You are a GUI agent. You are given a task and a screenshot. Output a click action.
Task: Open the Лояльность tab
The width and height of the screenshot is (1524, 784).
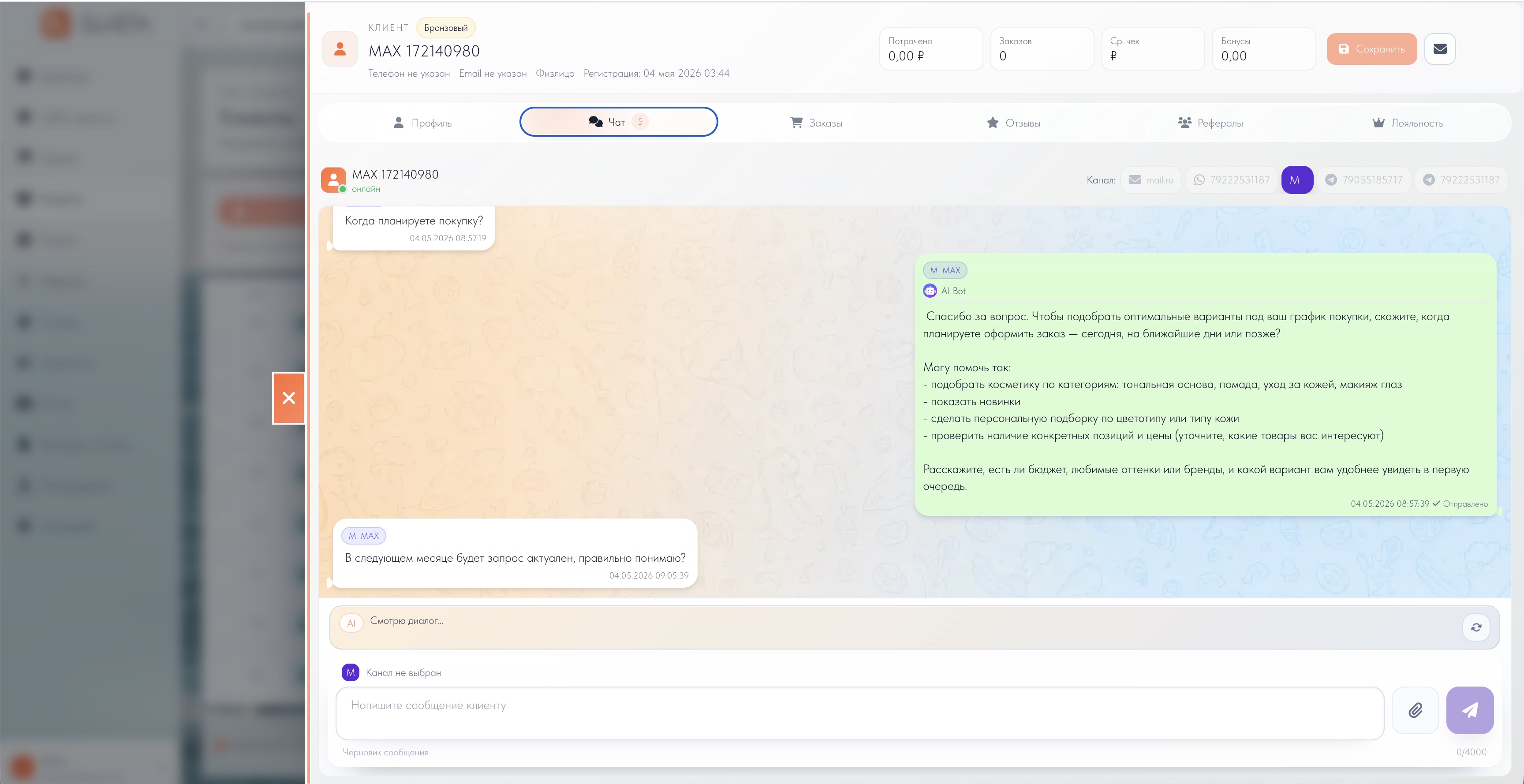tap(1408, 123)
